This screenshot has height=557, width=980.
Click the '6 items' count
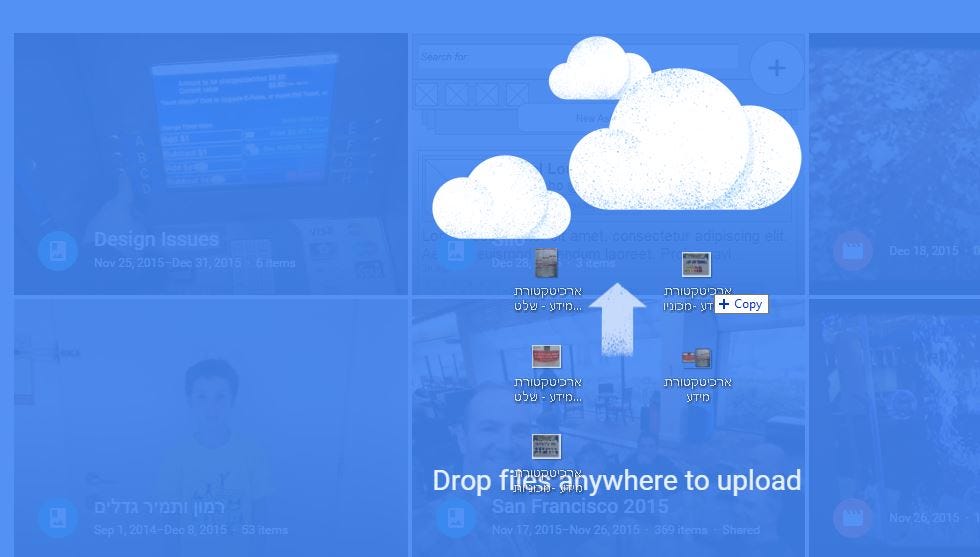276,263
